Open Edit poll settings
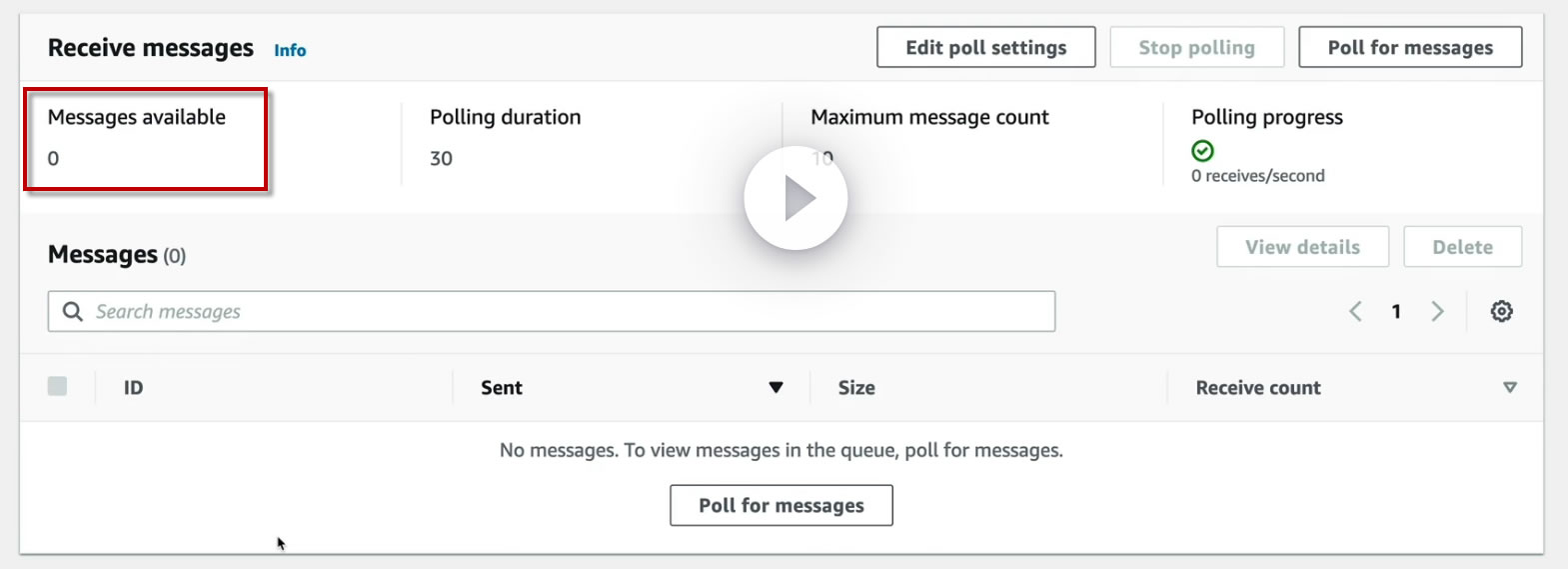1568x569 pixels. pos(985,47)
